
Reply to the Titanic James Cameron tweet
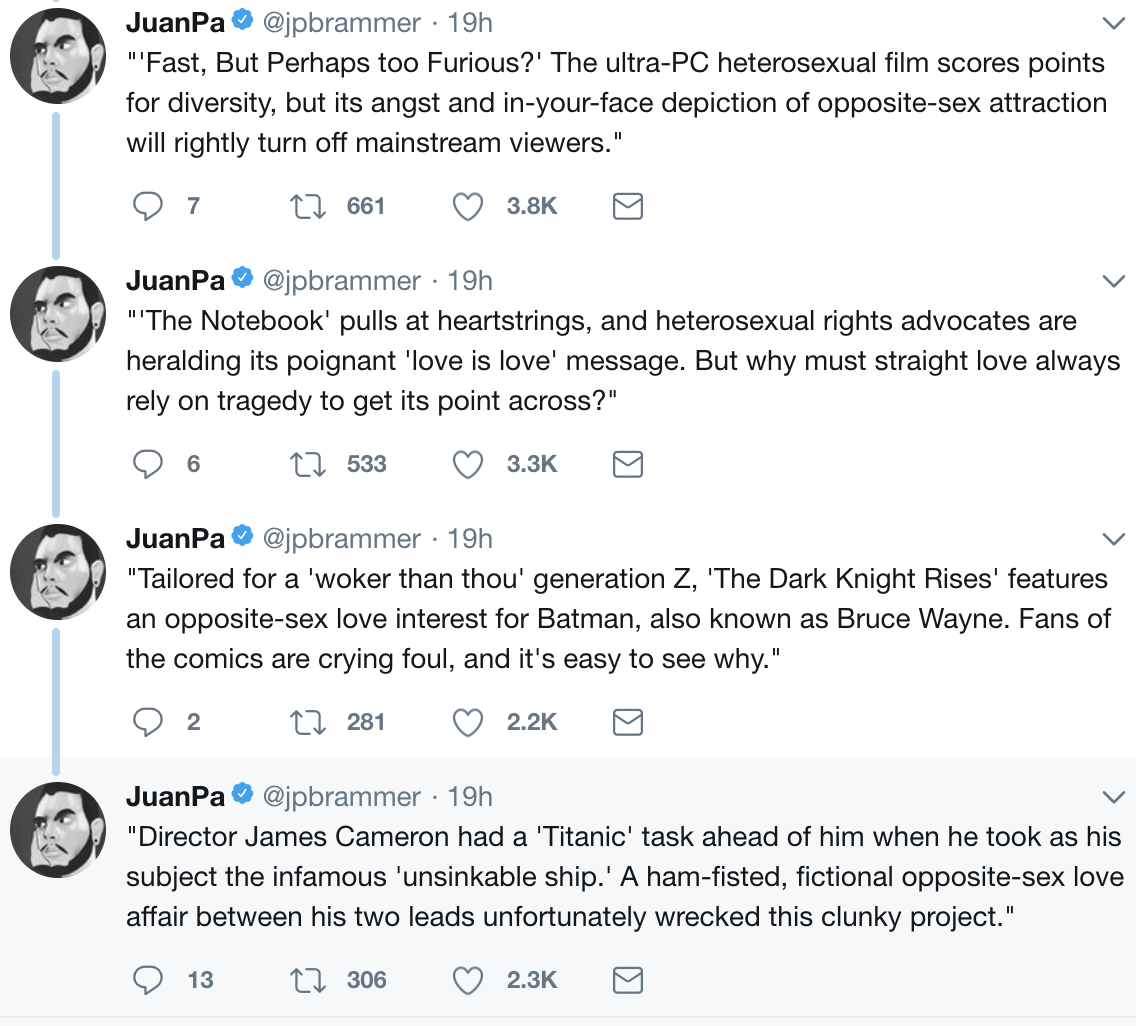[148, 981]
